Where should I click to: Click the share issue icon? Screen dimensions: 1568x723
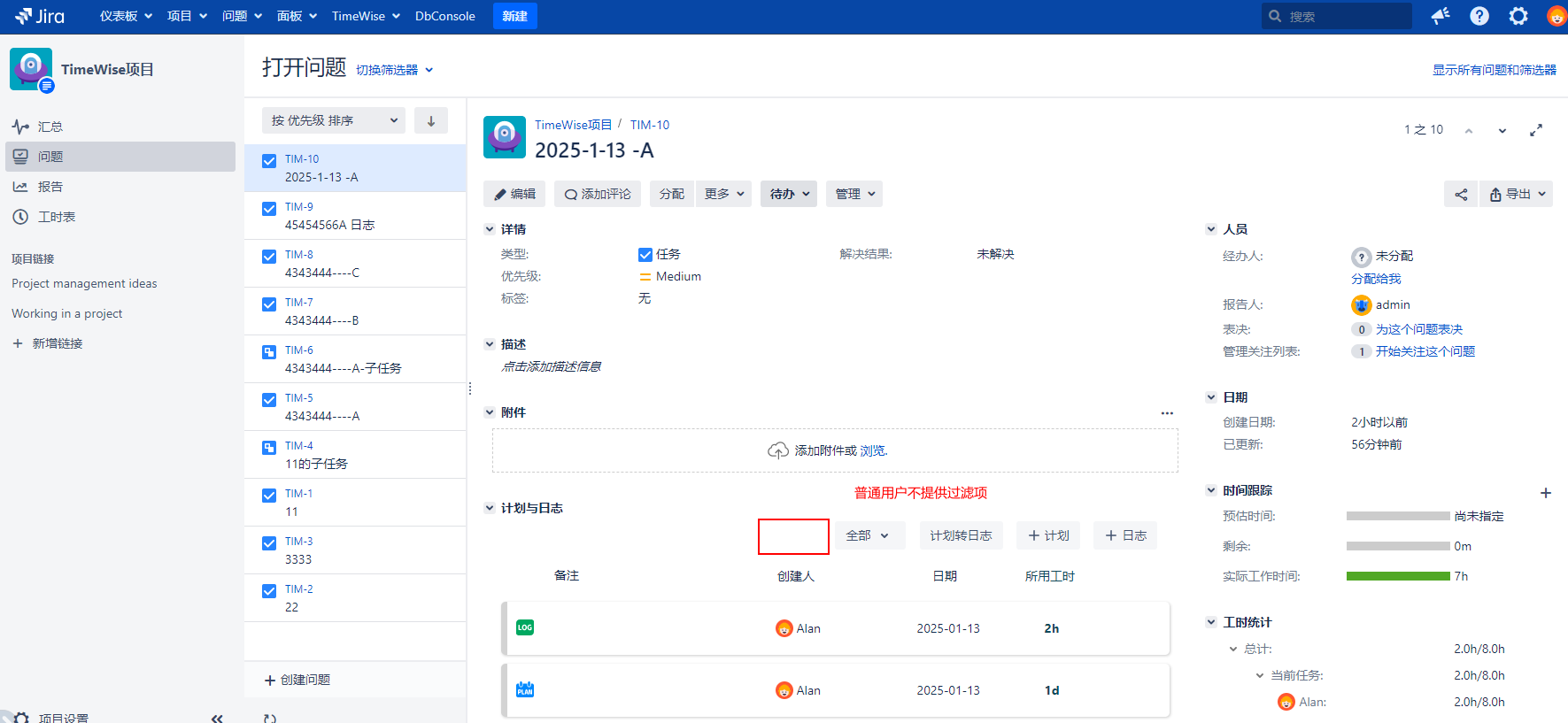[x=1461, y=195]
